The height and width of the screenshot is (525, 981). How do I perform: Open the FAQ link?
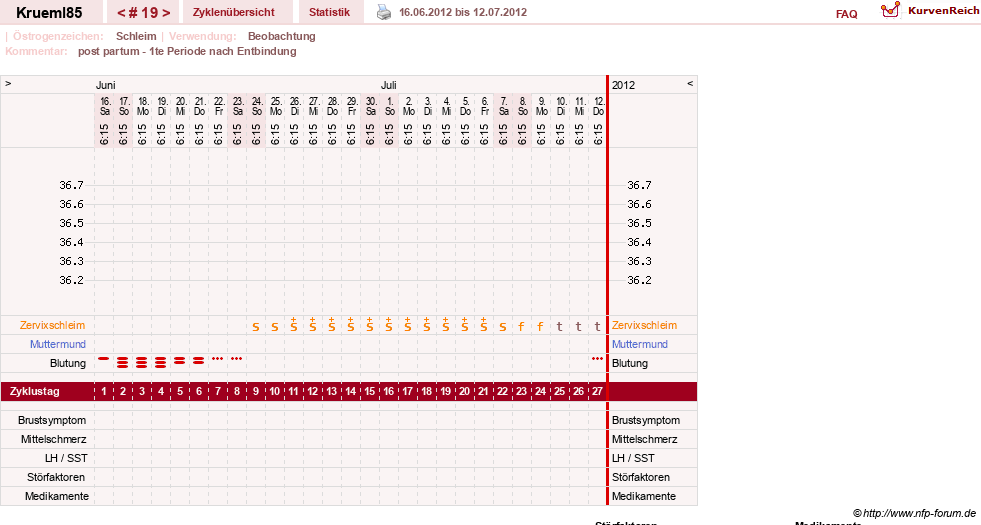coord(846,14)
